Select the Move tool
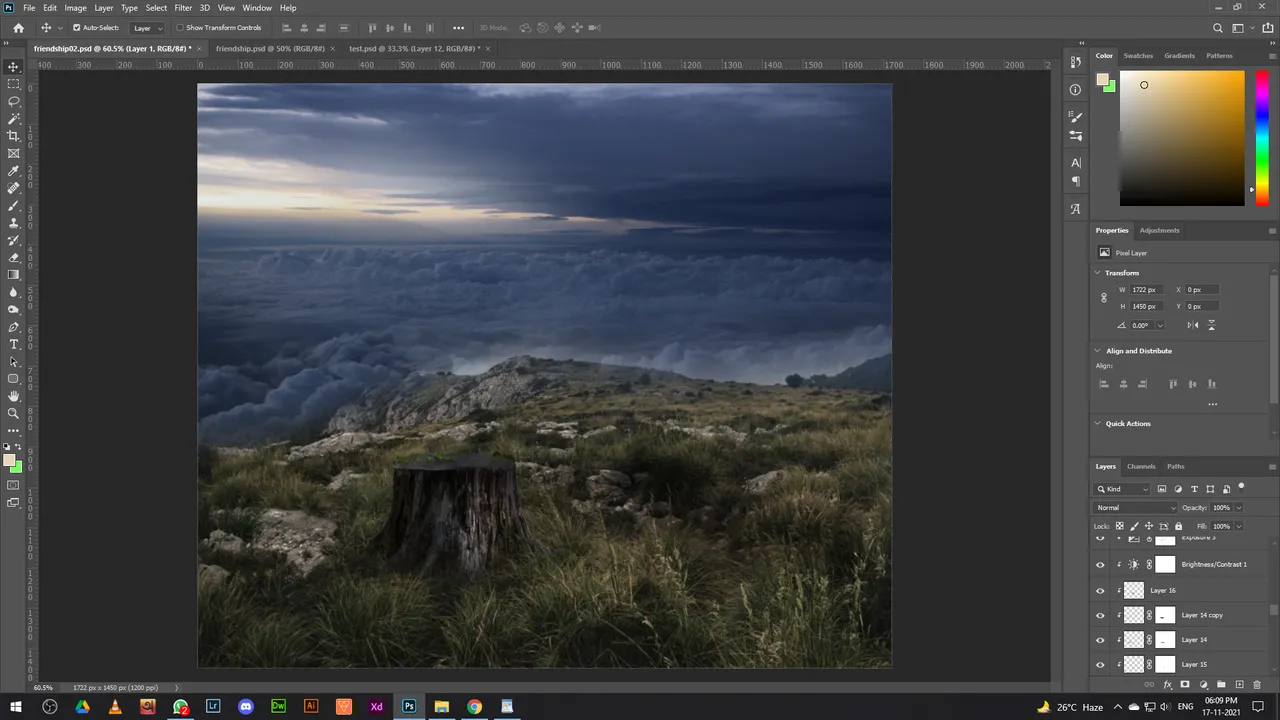This screenshot has height=720, width=1280. point(13,67)
